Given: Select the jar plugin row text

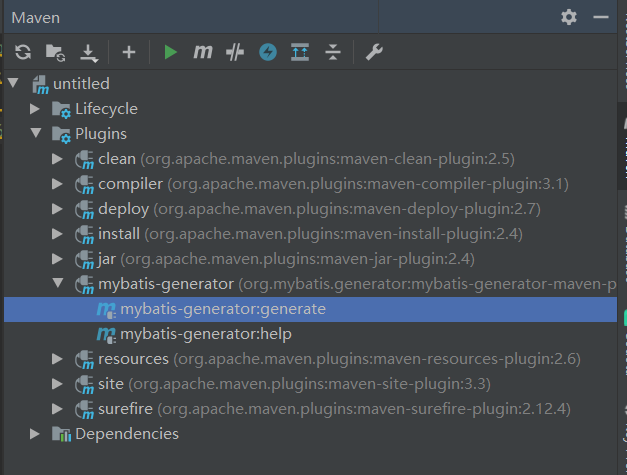Looking at the screenshot, I should coord(286,259).
